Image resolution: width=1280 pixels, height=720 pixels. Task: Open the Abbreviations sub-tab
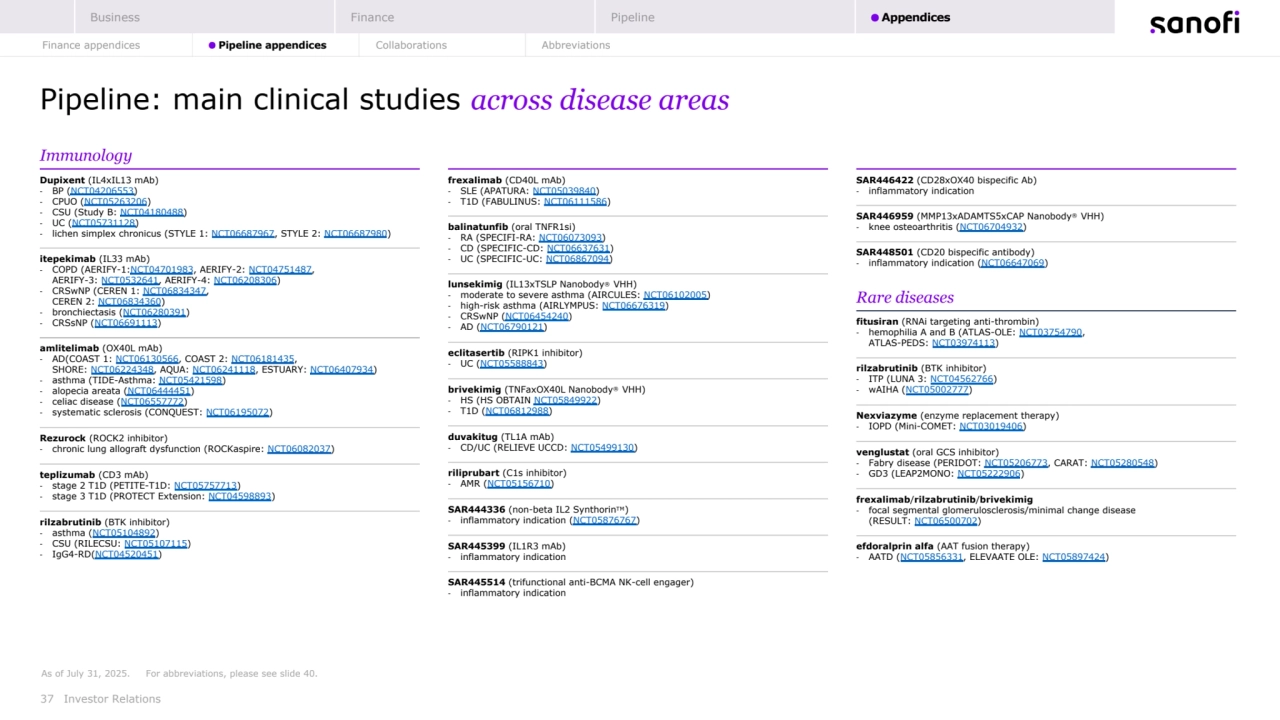coord(576,45)
